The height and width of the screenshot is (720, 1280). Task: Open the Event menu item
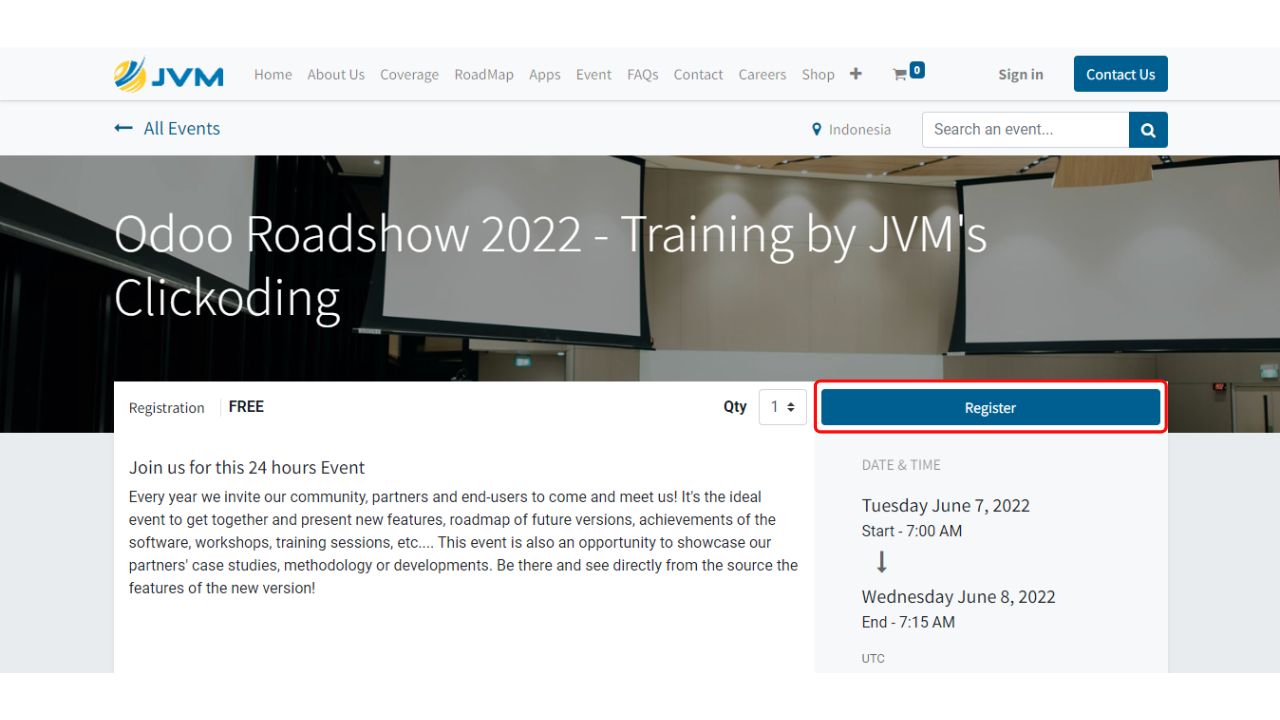click(x=594, y=74)
